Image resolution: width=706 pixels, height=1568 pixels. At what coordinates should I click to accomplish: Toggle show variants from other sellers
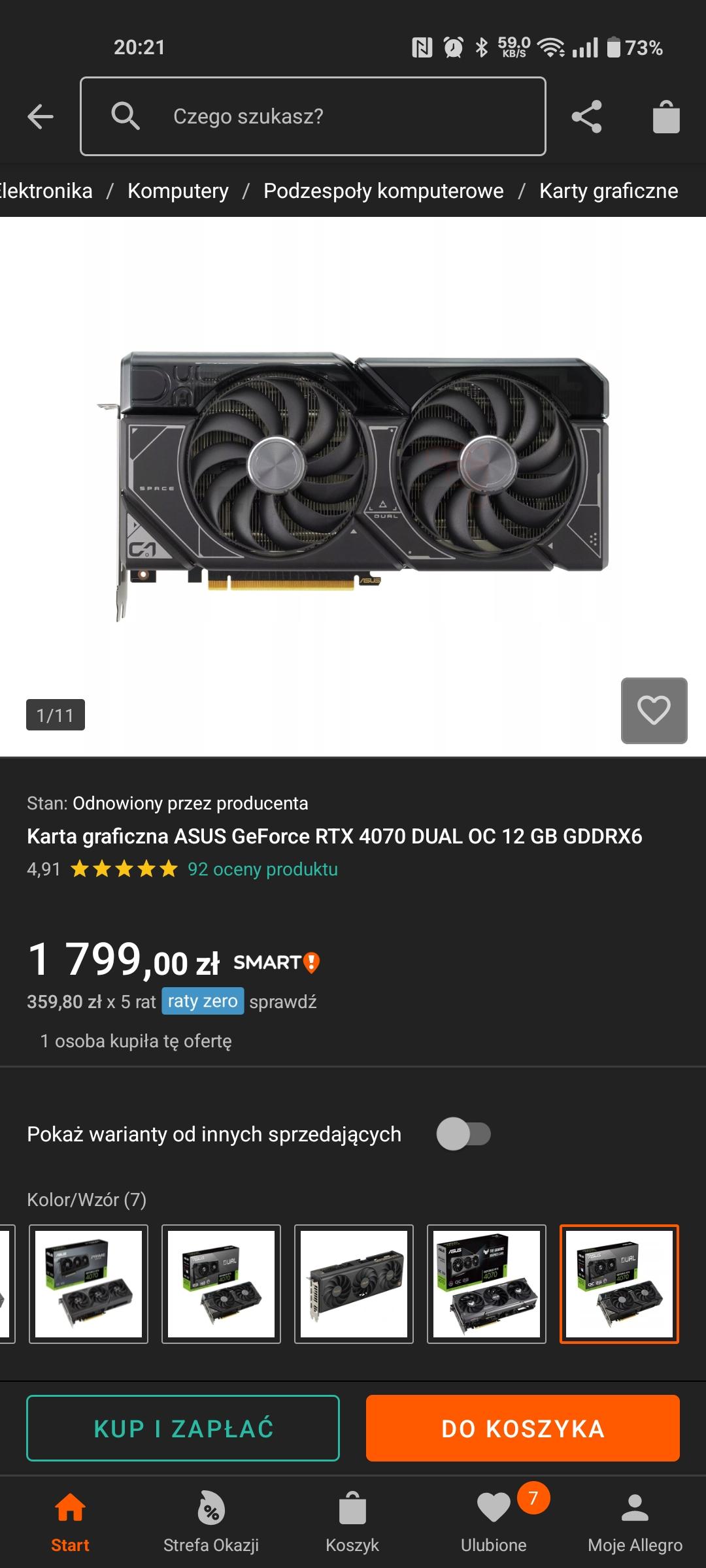463,1134
